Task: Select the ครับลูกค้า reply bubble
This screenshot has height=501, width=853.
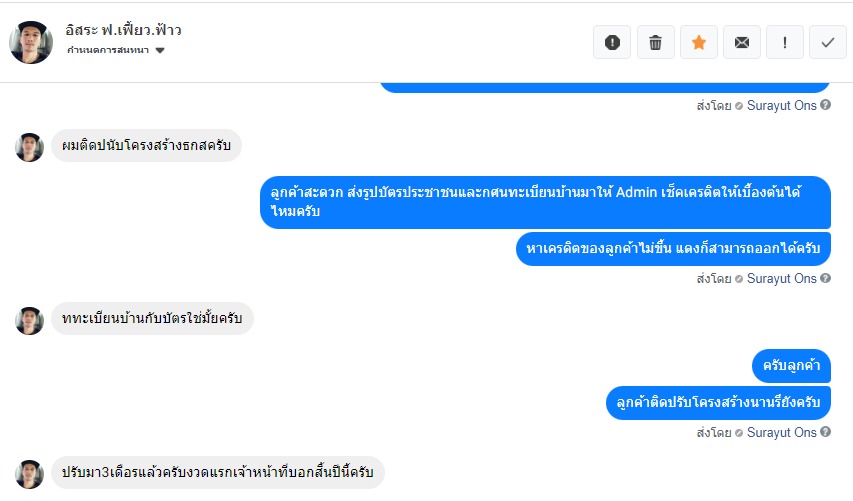Action: click(791, 365)
